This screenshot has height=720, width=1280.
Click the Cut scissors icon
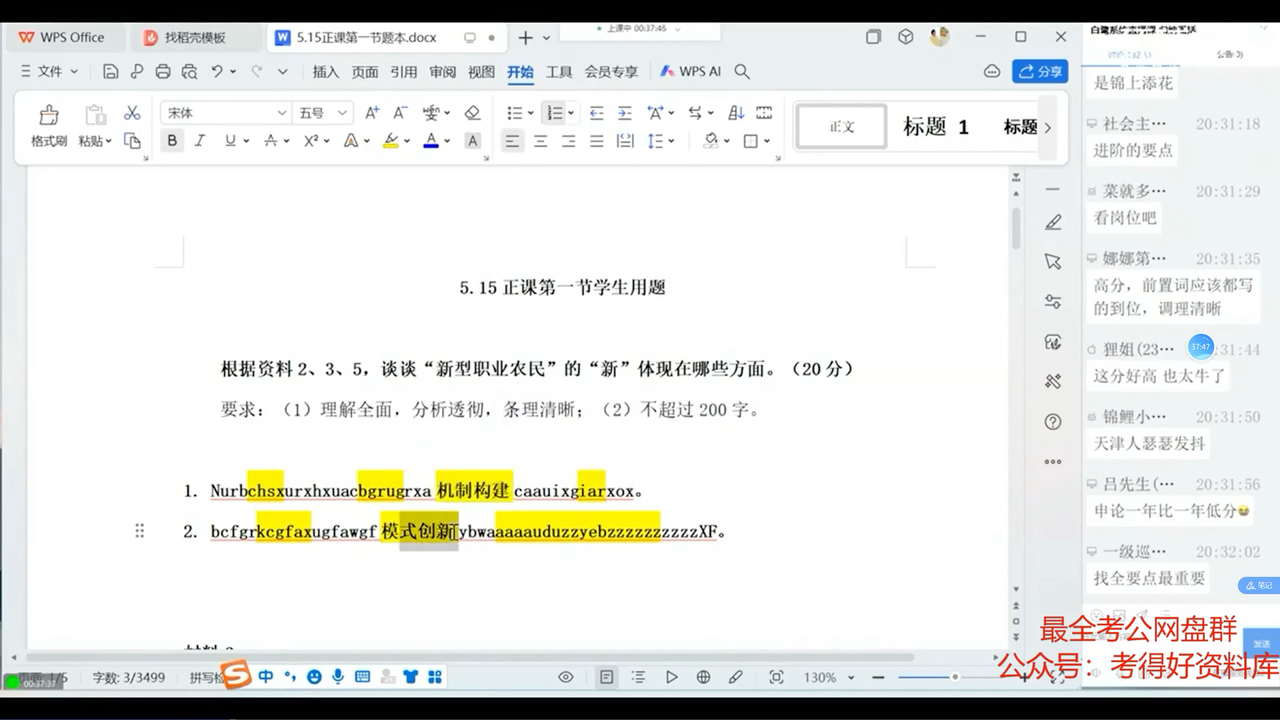point(132,113)
